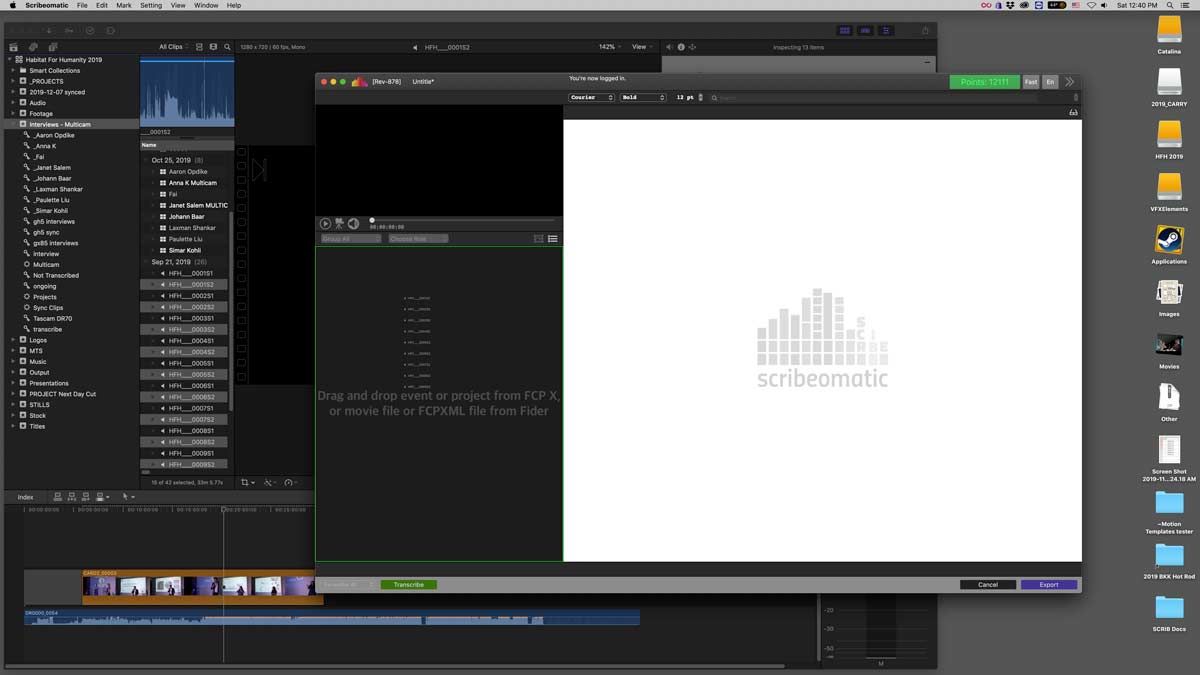
Task: Adjust the 12 pt font size stepper
Action: (700, 97)
